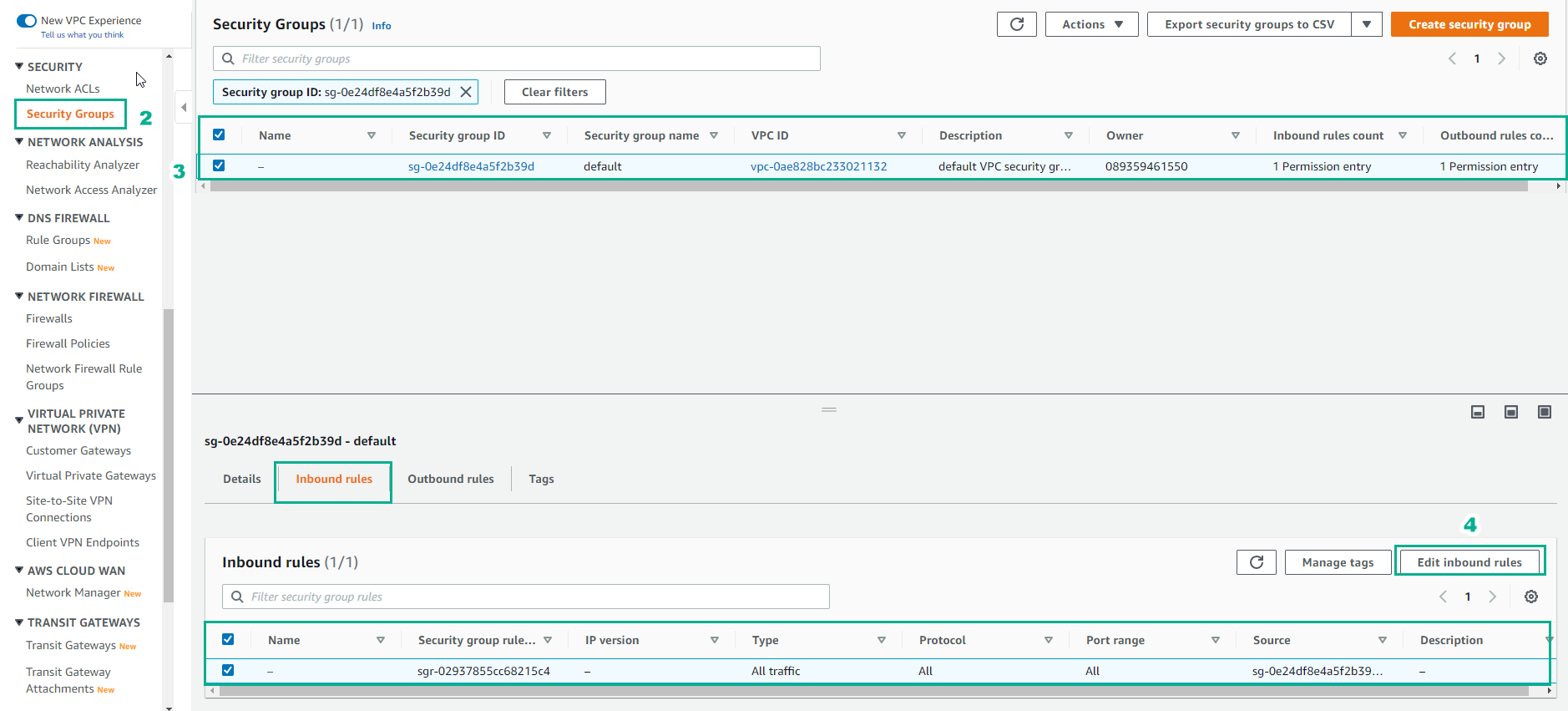Refresh the inbound rules table
Viewport: 1568px width, 711px height.
[x=1256, y=562]
